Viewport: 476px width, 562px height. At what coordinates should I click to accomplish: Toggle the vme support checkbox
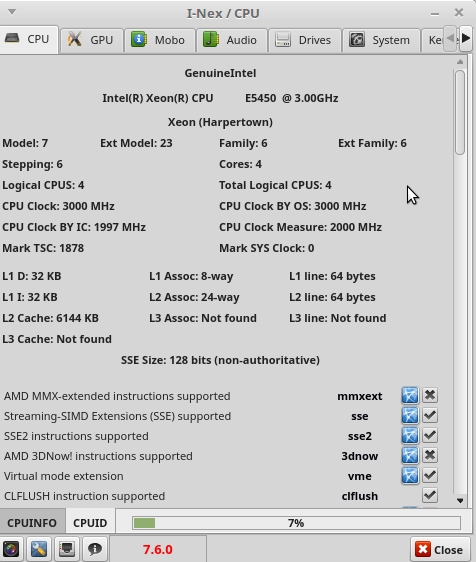coord(430,476)
